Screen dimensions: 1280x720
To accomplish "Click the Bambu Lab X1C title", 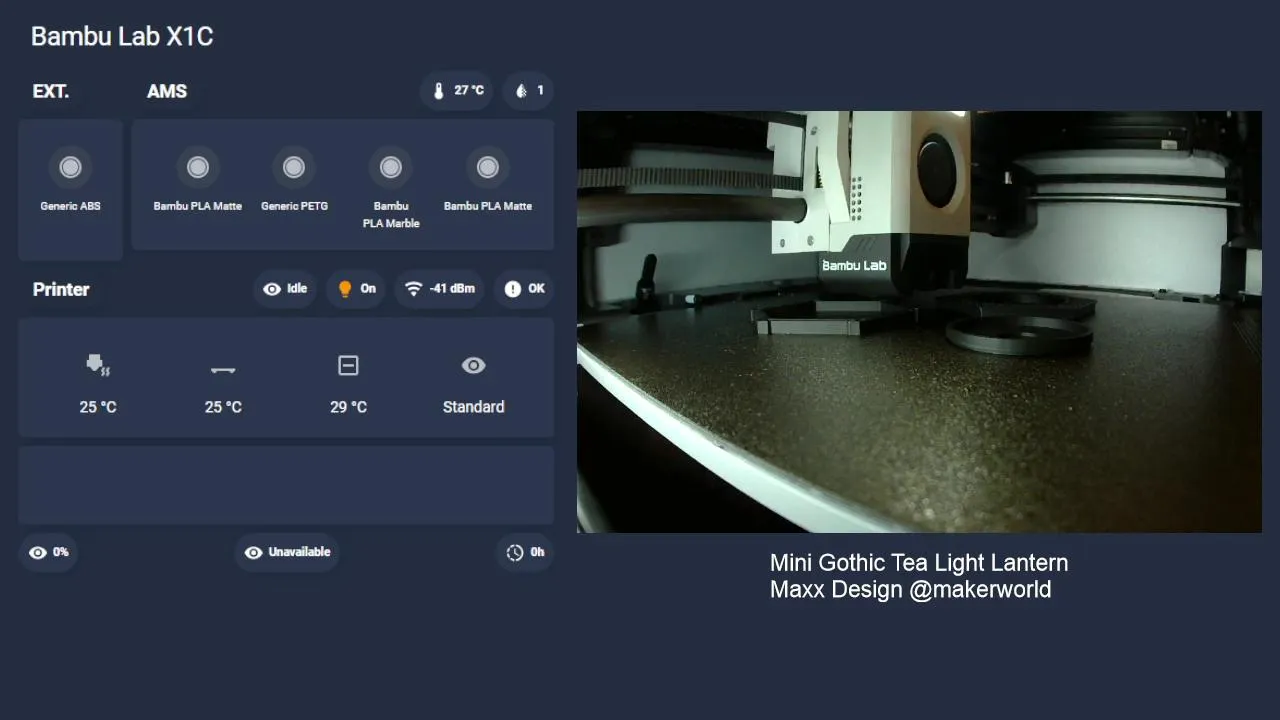I will (122, 37).
